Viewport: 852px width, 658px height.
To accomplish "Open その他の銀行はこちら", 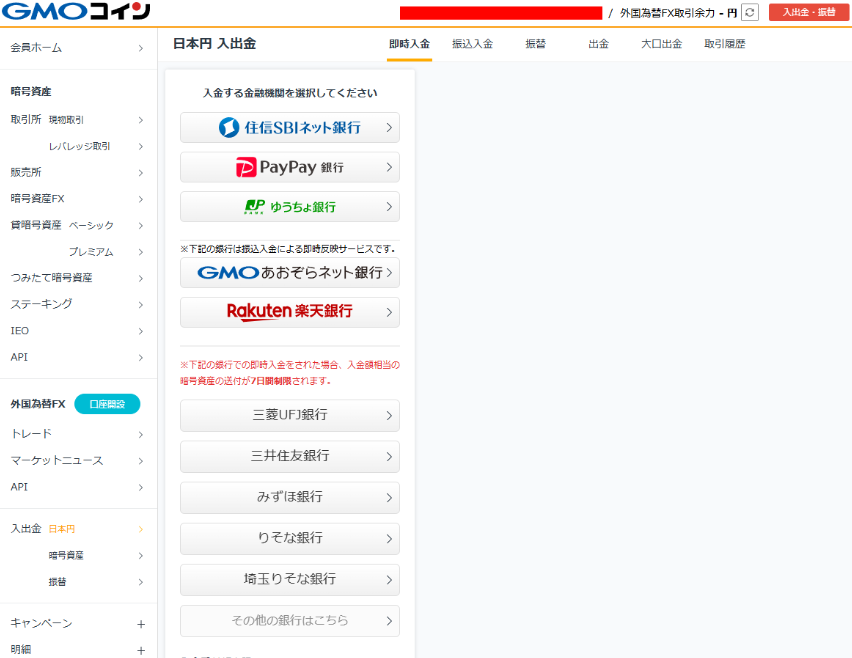I will pos(290,621).
